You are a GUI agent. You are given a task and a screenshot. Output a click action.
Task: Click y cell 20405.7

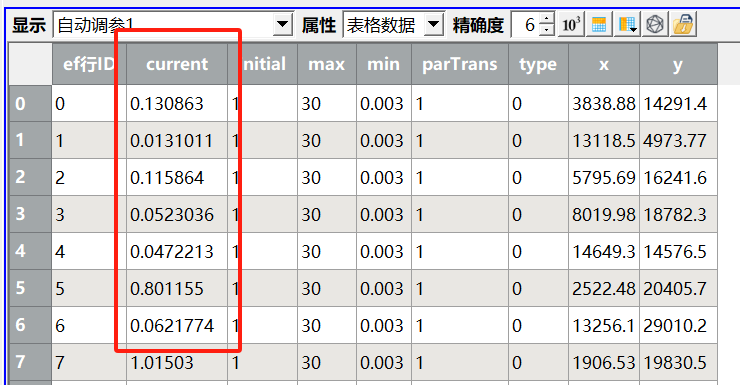[678, 288]
